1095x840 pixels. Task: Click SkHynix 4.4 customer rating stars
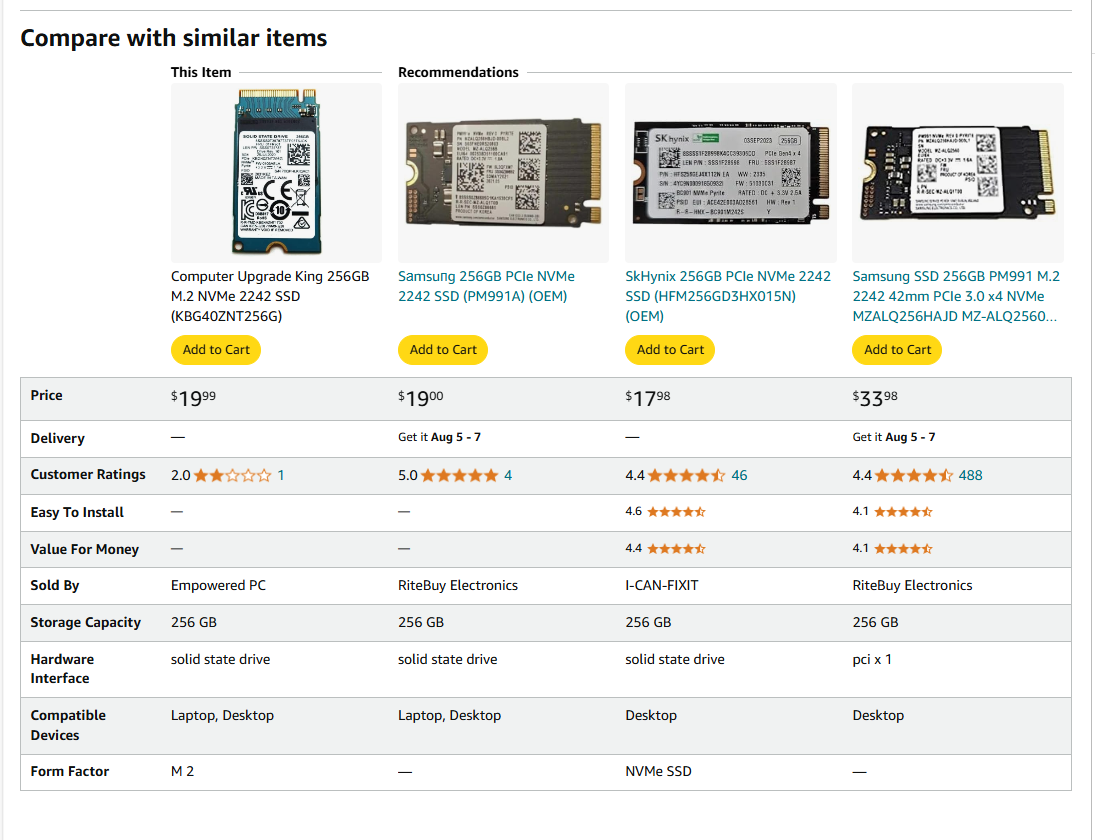point(686,476)
